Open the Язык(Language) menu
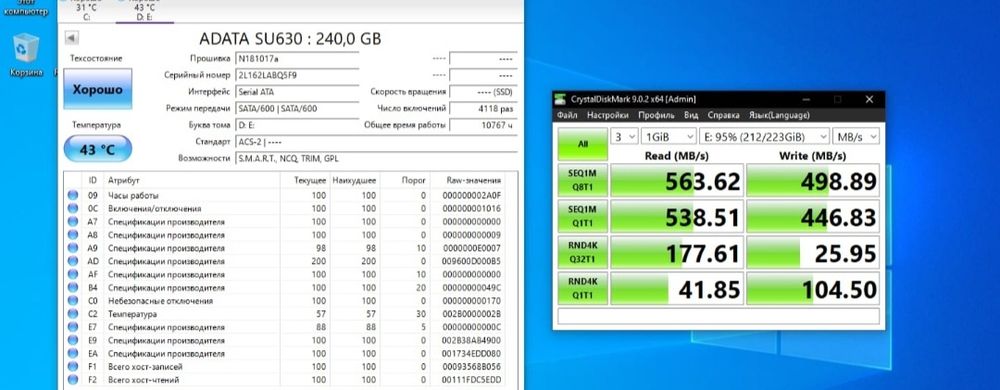1000x390 pixels. [779, 115]
